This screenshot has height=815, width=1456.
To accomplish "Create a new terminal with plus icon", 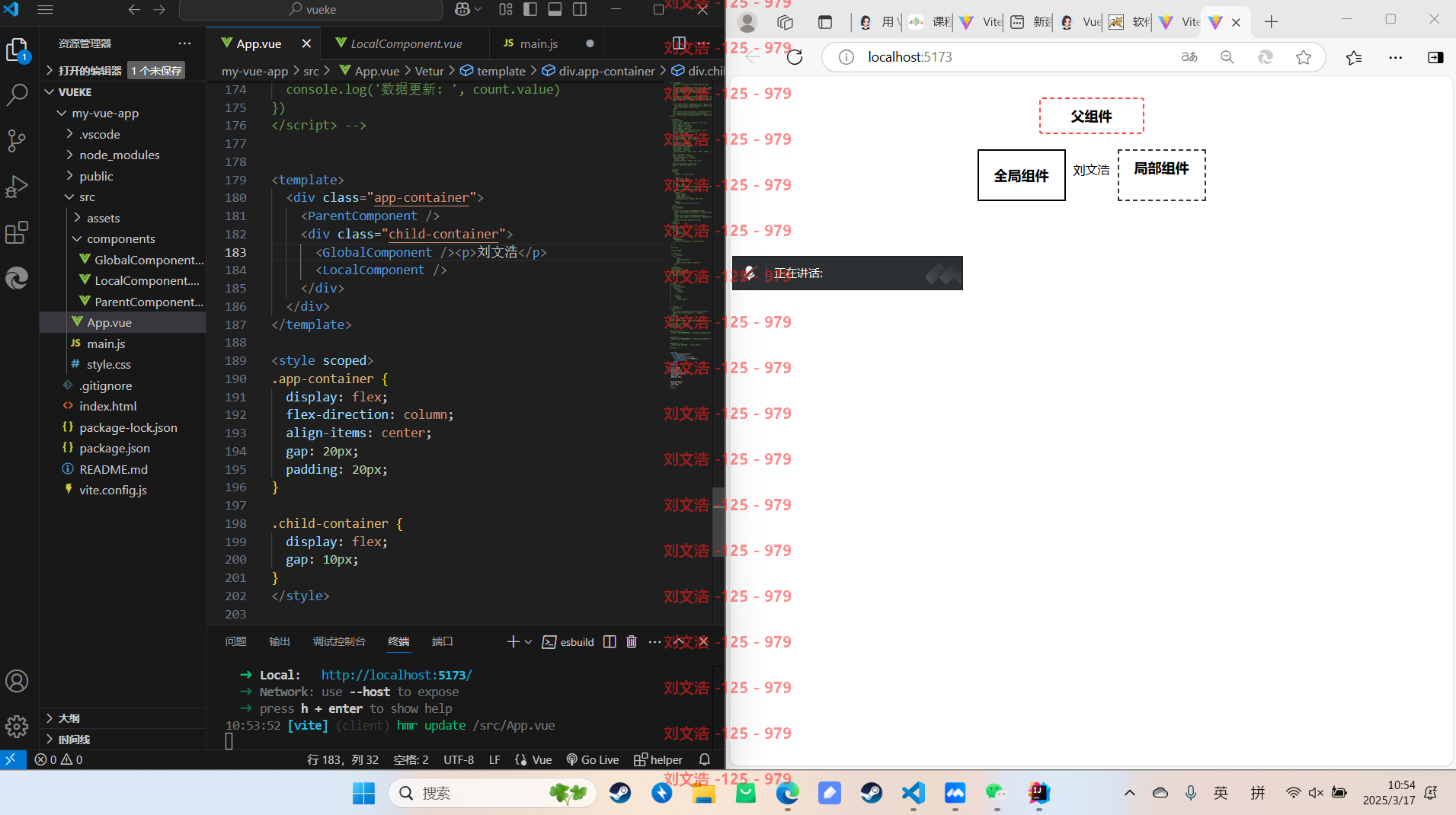I will click(512, 642).
